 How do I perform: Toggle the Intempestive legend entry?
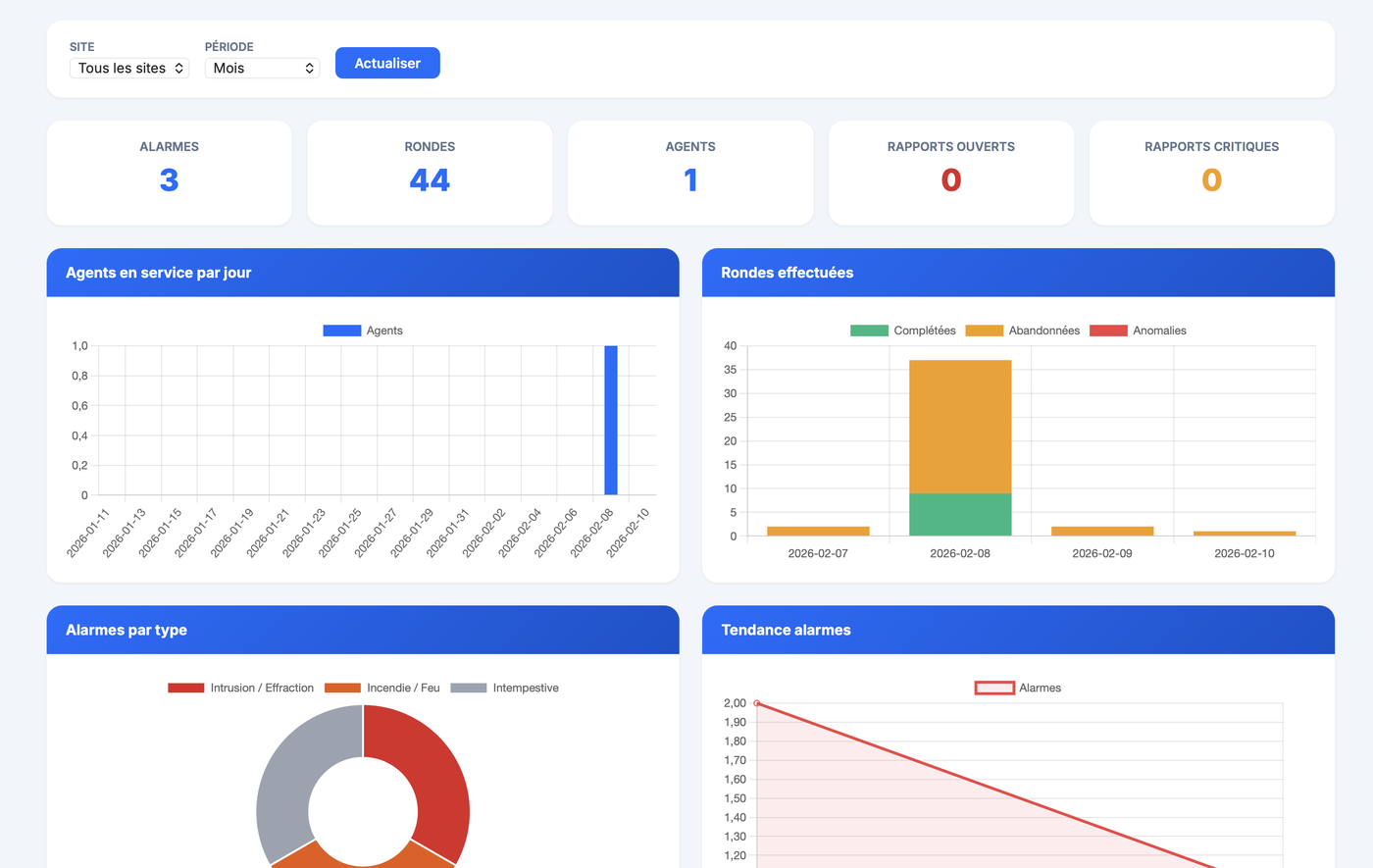[x=505, y=688]
